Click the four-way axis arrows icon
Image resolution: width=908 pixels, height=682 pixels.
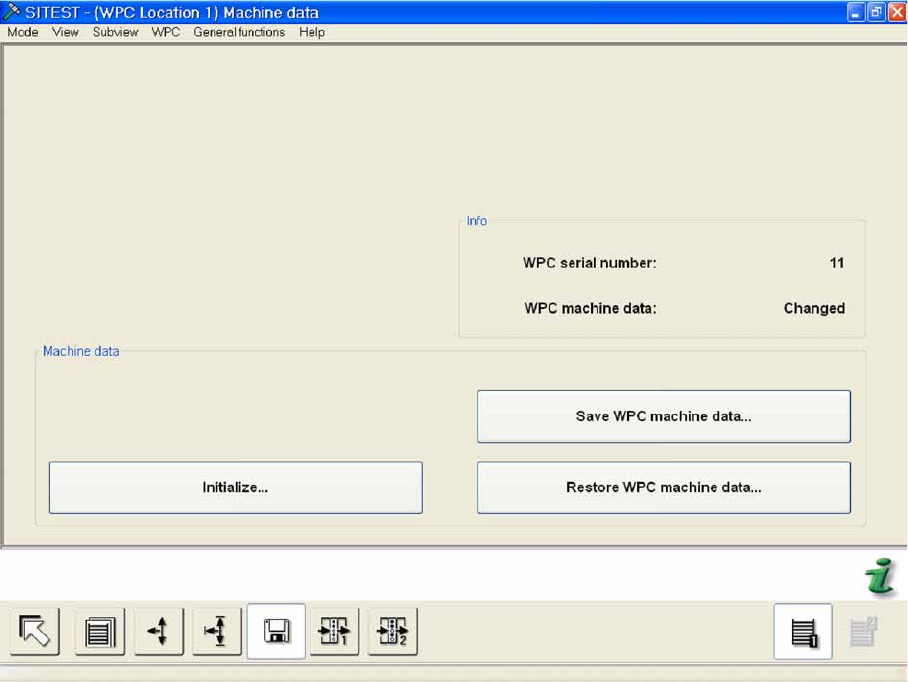coord(159,631)
